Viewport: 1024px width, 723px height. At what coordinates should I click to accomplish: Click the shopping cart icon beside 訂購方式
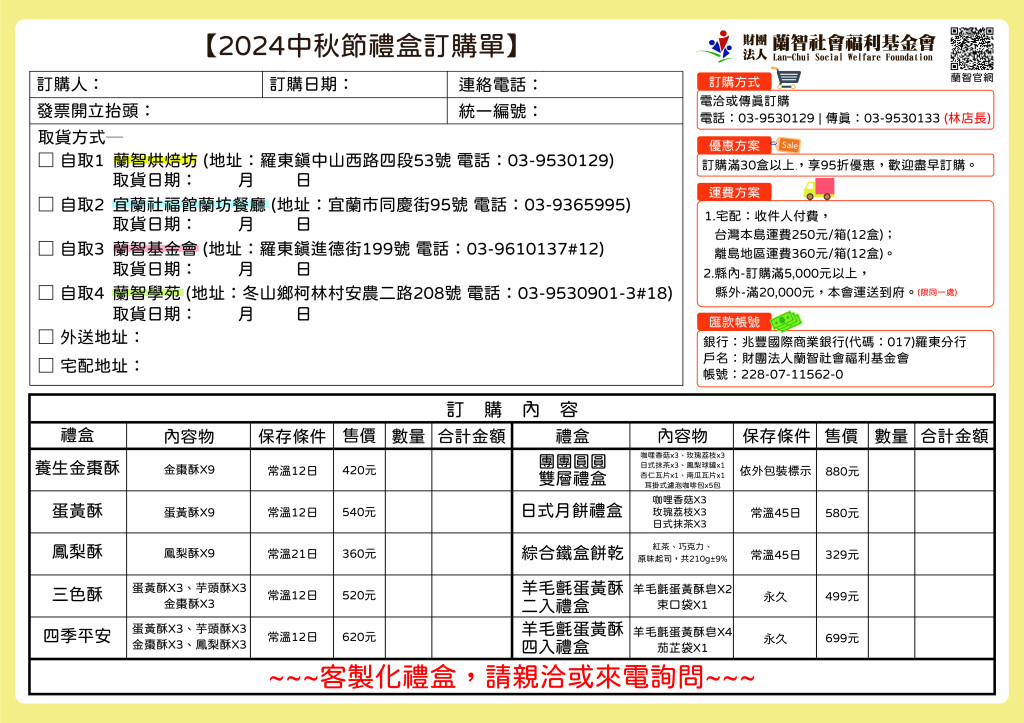pos(788,78)
